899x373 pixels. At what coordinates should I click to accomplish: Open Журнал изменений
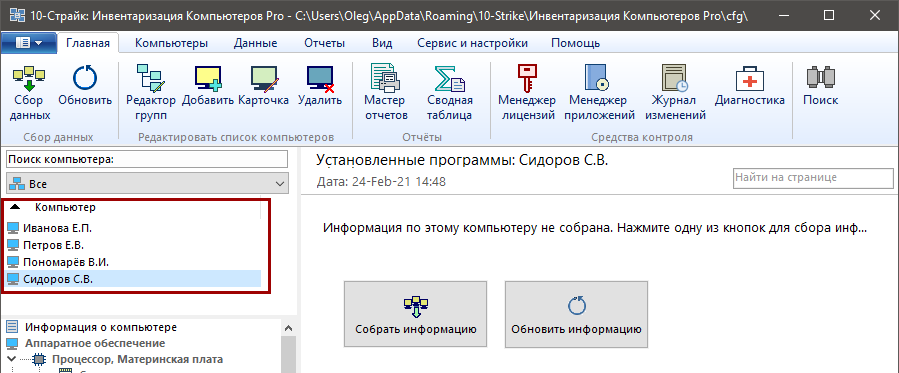(x=675, y=93)
